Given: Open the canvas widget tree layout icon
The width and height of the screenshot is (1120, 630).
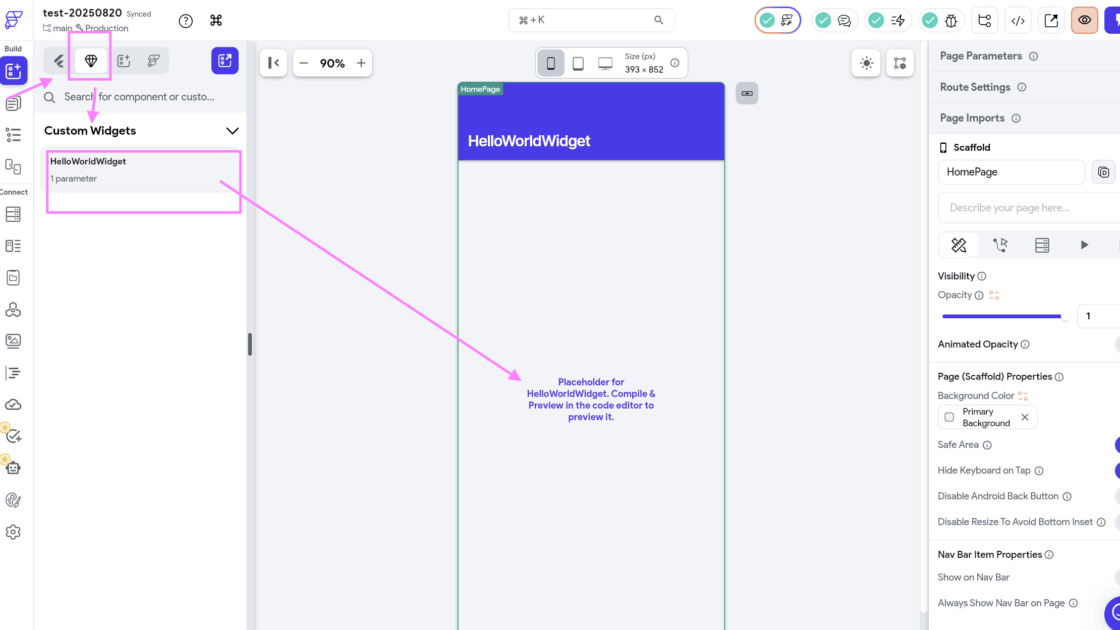Looking at the screenshot, I should click(900, 63).
